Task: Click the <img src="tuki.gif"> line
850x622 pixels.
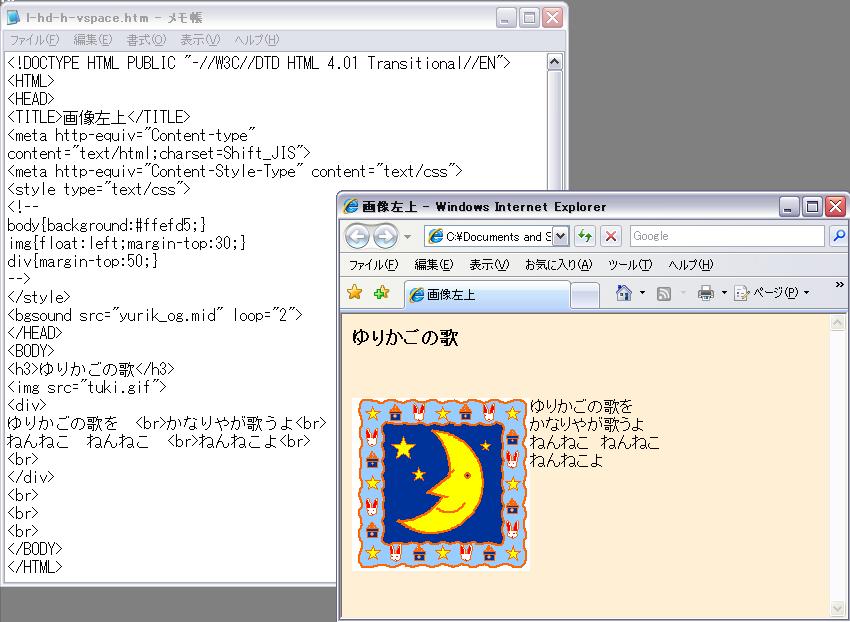Action: coord(87,387)
